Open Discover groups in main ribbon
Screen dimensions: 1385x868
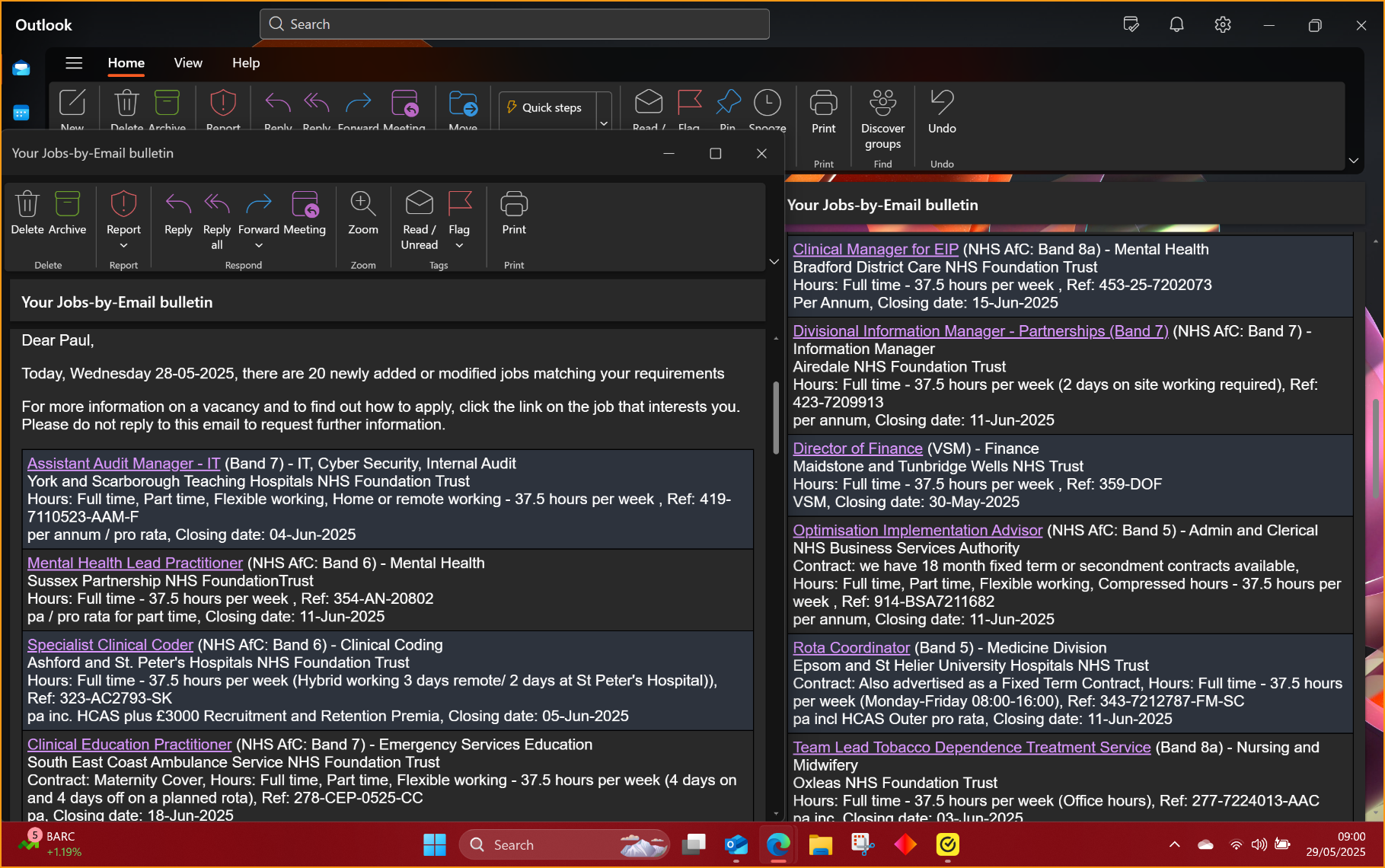tap(882, 119)
